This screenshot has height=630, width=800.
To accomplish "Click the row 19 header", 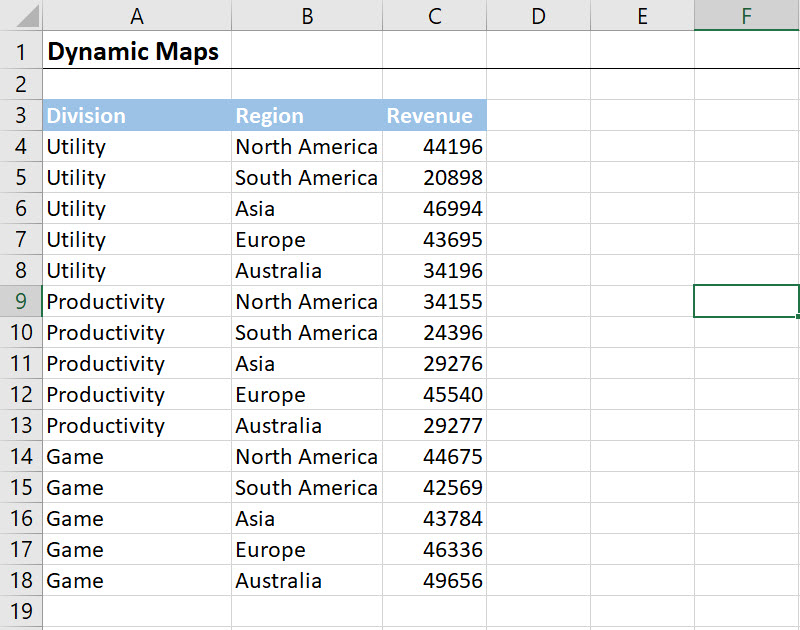I will [x=21, y=611].
